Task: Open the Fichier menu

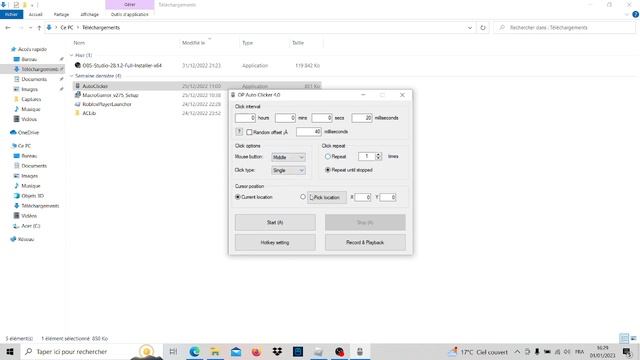Action: (x=11, y=14)
